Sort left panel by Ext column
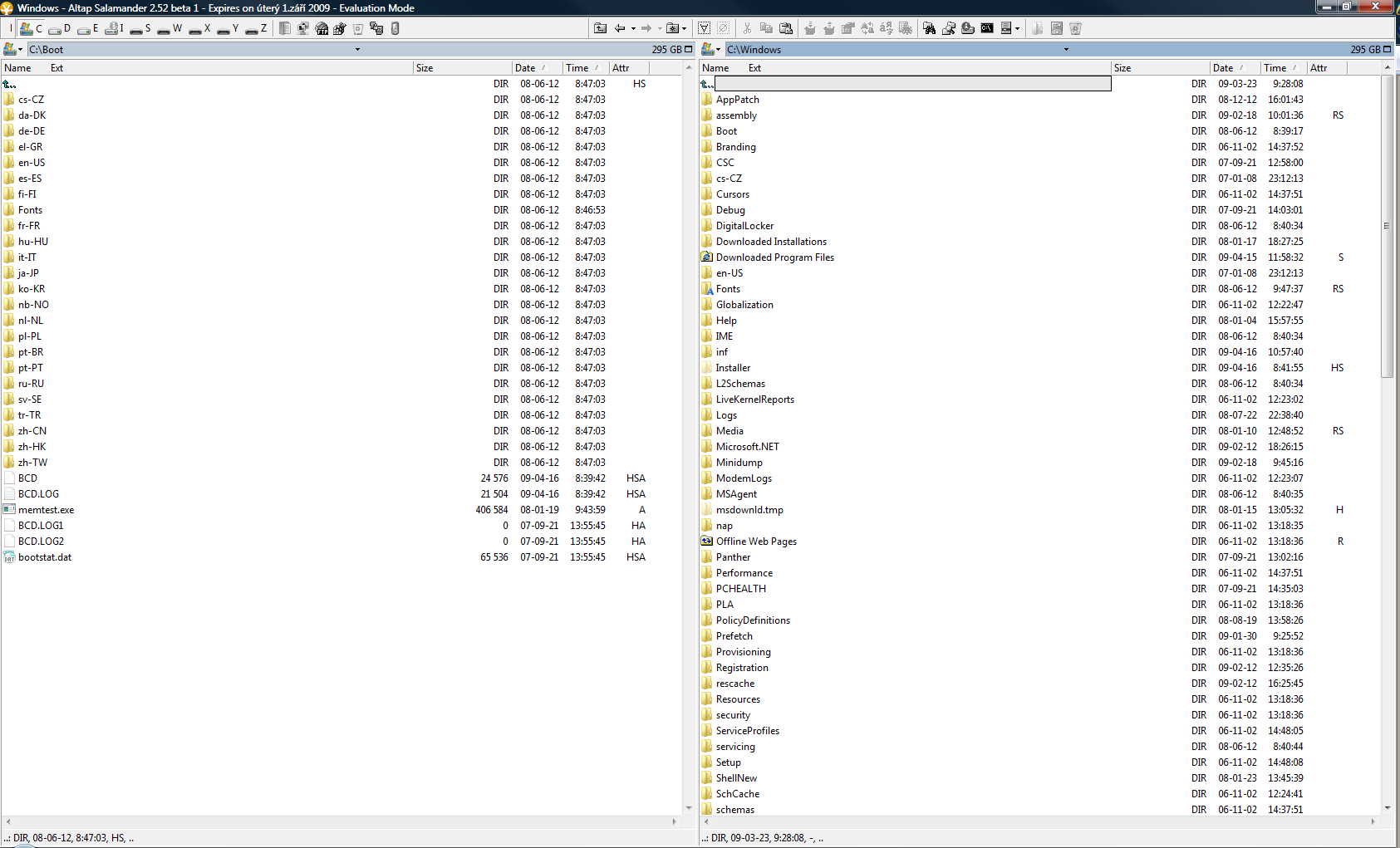 [56, 68]
